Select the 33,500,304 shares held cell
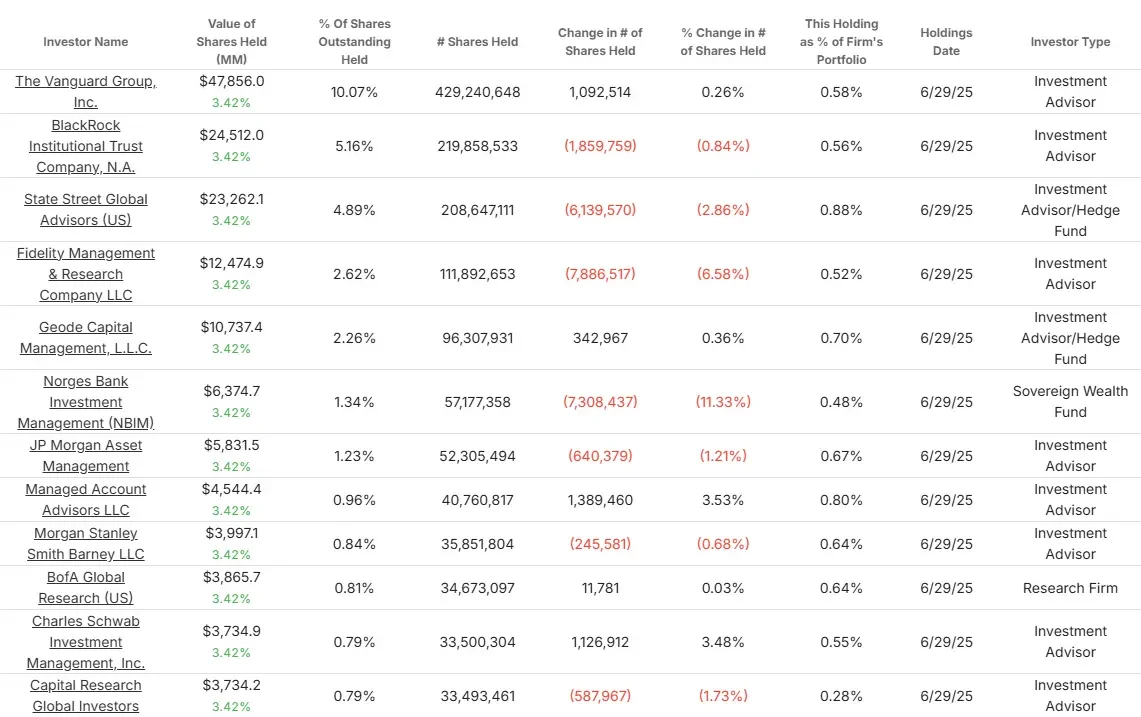 (477, 643)
